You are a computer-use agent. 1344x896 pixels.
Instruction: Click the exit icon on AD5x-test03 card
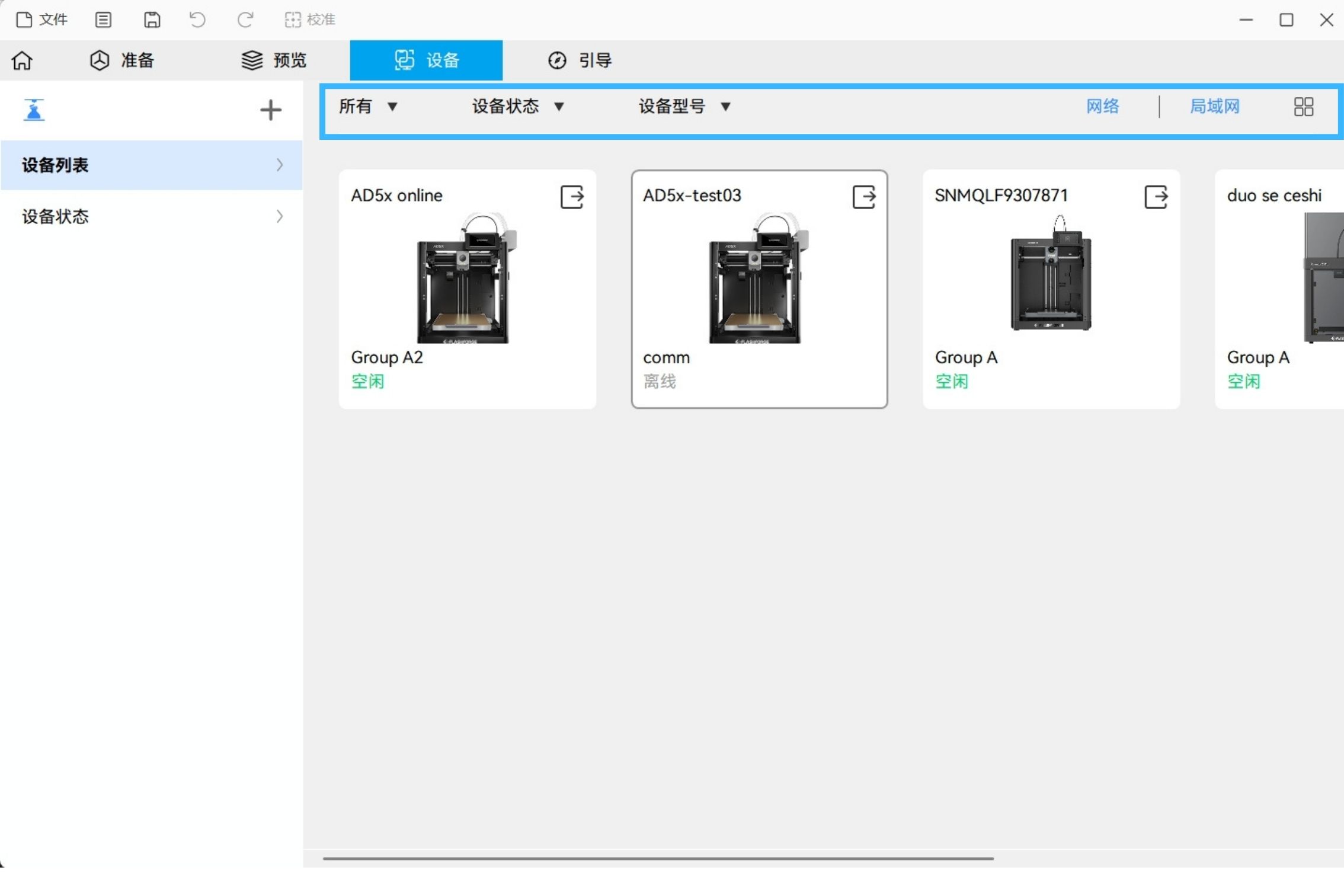864,197
